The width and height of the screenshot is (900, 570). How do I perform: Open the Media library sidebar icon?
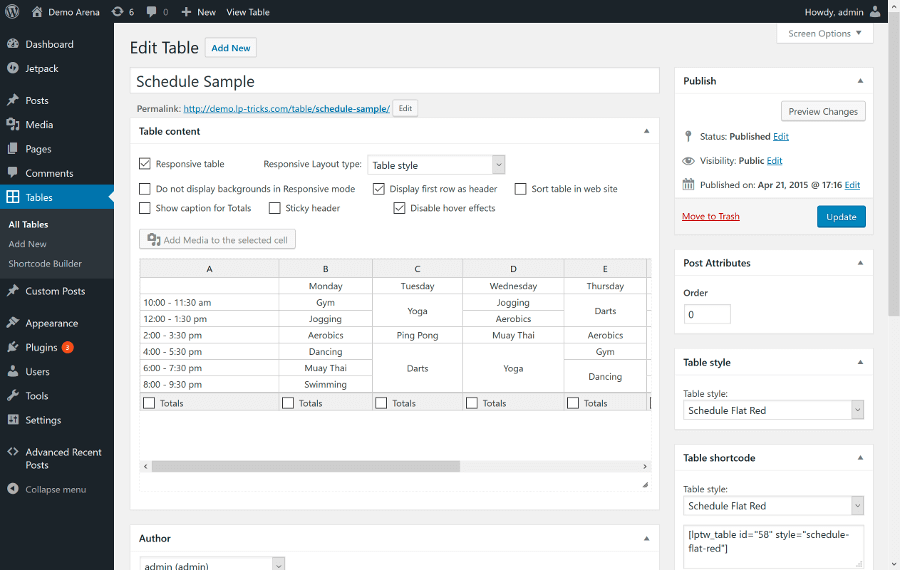13,125
